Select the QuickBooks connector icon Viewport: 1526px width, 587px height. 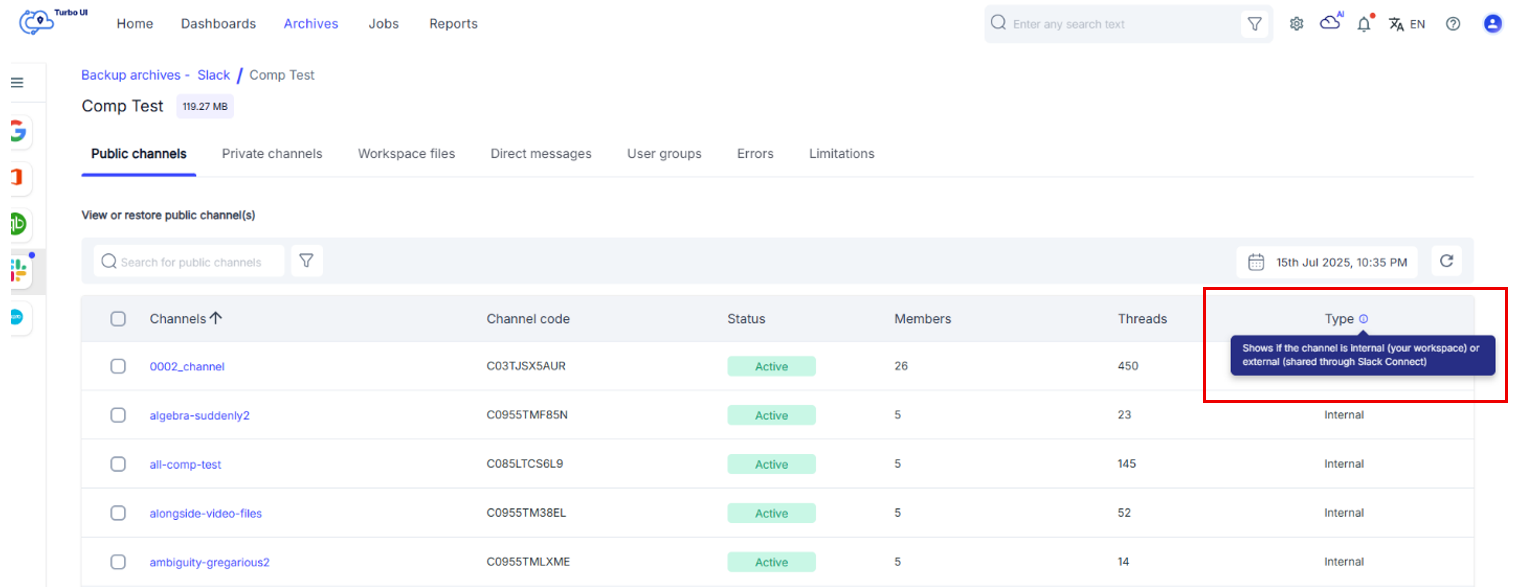pos(18,224)
